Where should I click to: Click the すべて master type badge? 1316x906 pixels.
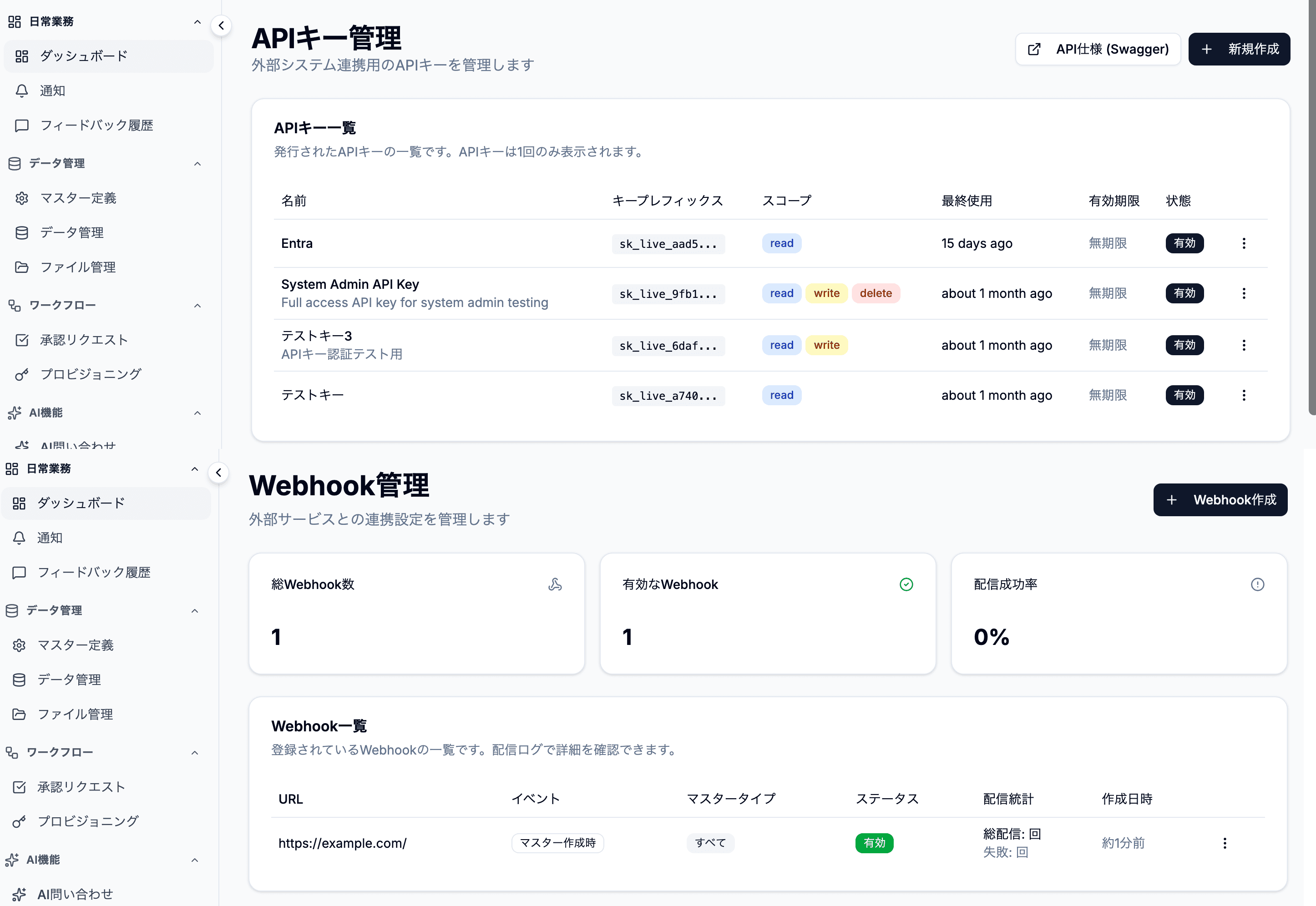710,844
